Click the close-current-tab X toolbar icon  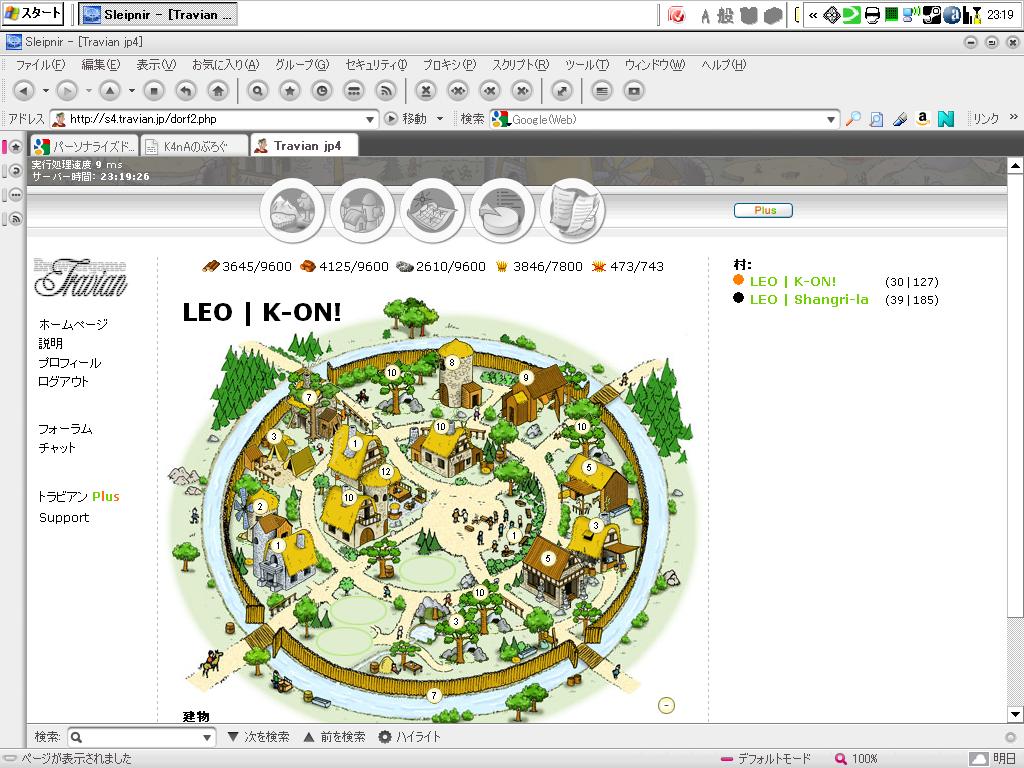tap(426, 91)
